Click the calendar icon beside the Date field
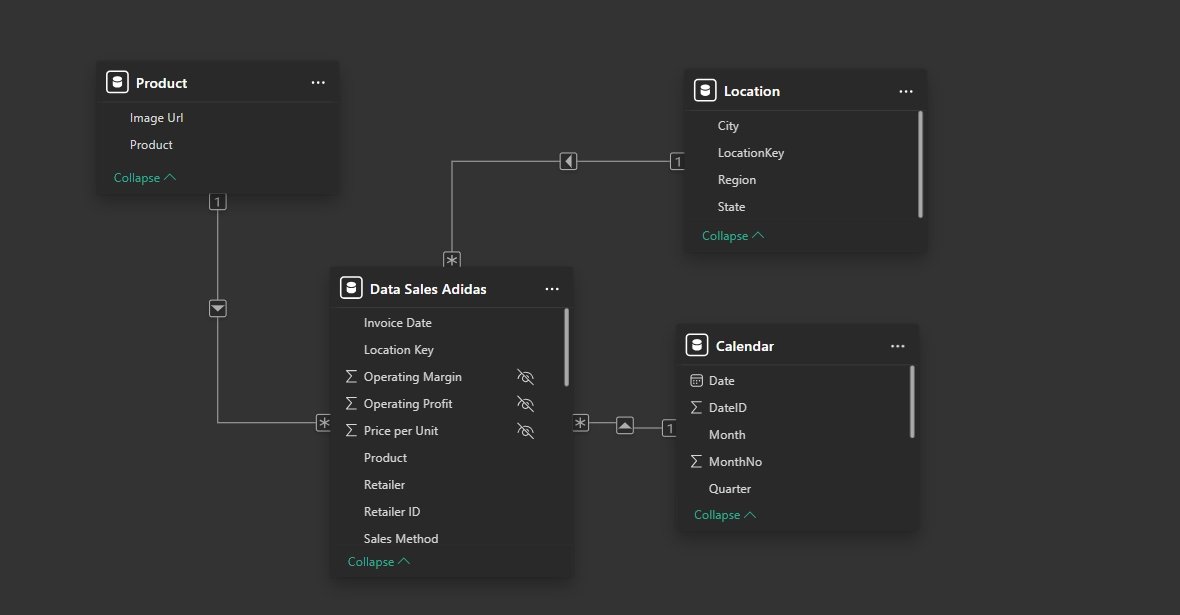This screenshot has height=615, width=1180. click(x=699, y=380)
